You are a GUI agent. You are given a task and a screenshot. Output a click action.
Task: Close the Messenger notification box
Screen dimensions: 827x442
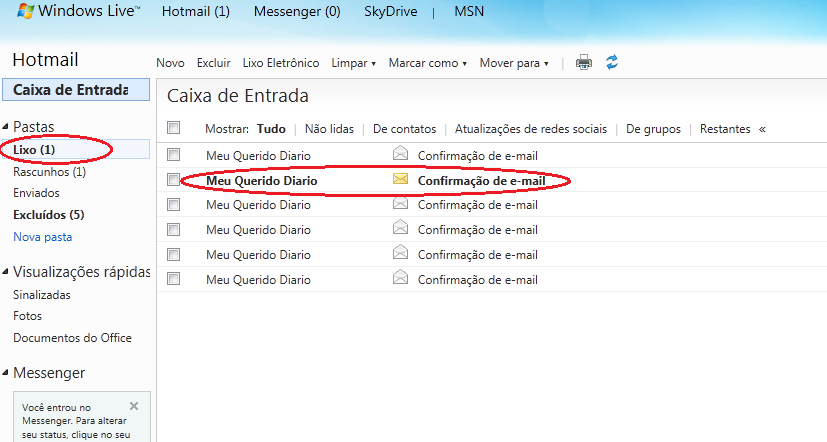(x=134, y=406)
